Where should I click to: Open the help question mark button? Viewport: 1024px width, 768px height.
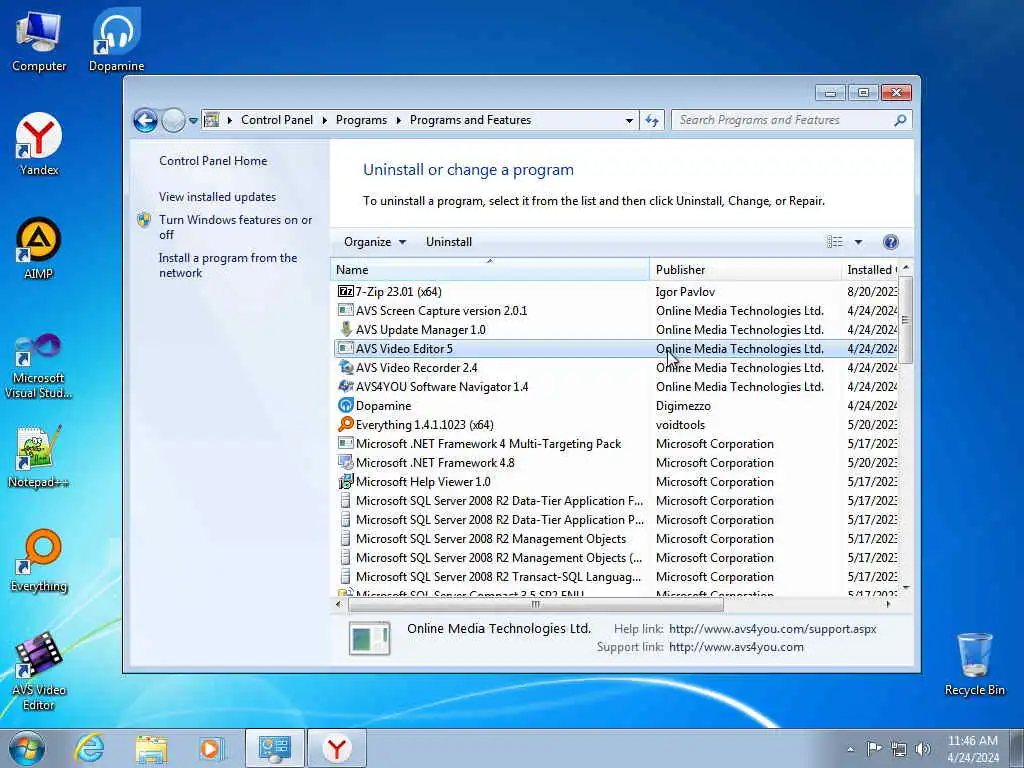[x=890, y=242]
